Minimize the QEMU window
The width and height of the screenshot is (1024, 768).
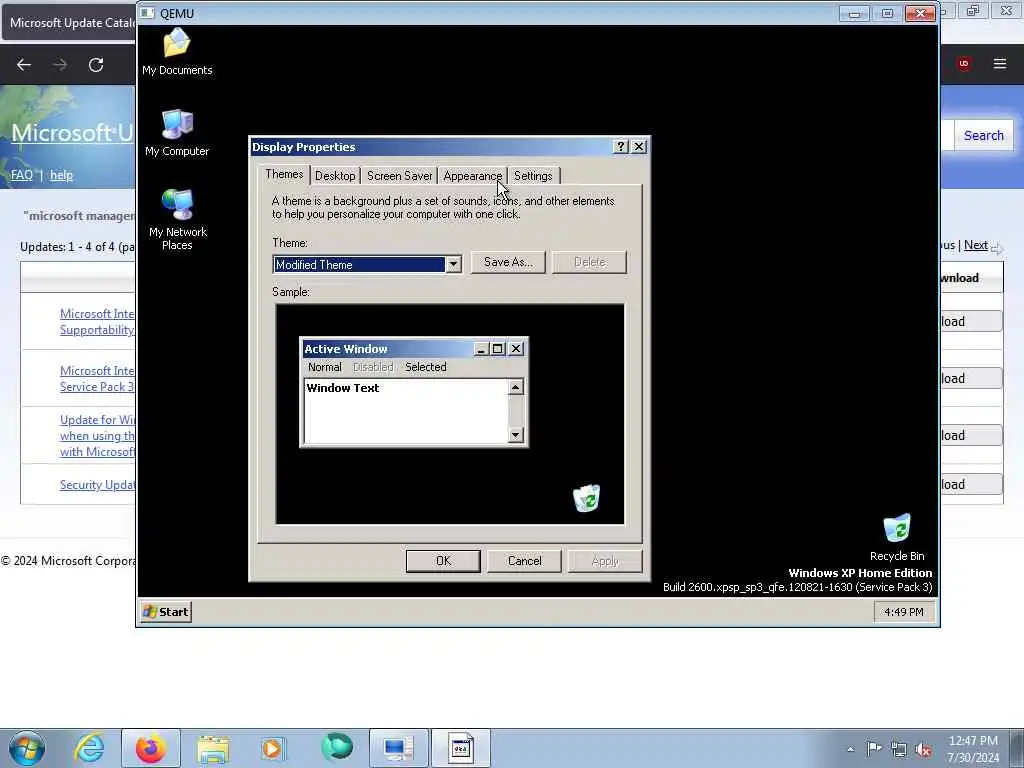click(x=854, y=14)
